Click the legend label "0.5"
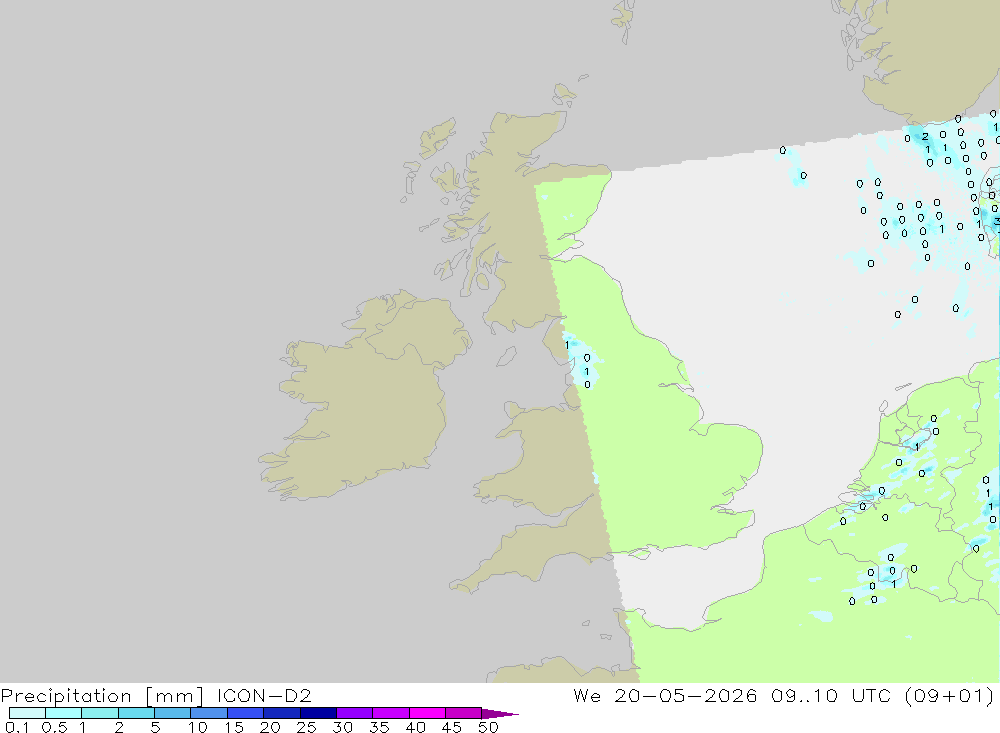The image size is (1000, 733). (x=54, y=727)
